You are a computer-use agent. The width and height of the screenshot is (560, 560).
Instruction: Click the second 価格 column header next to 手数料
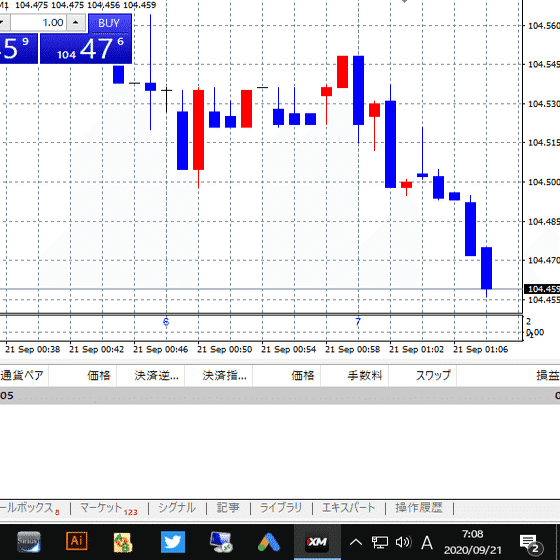click(x=286, y=375)
